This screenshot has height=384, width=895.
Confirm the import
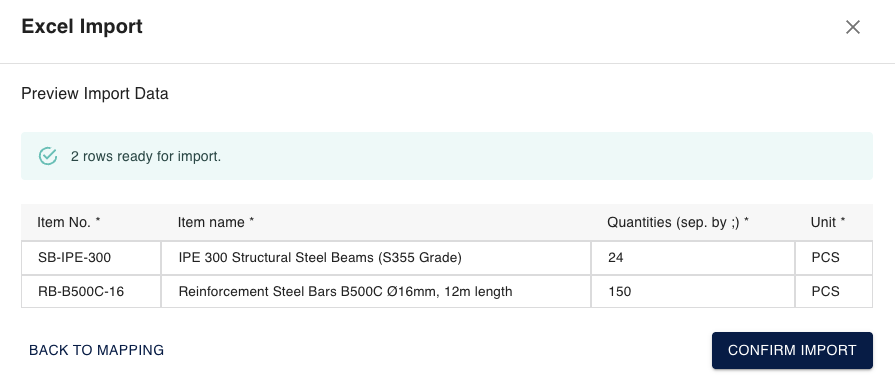792,350
